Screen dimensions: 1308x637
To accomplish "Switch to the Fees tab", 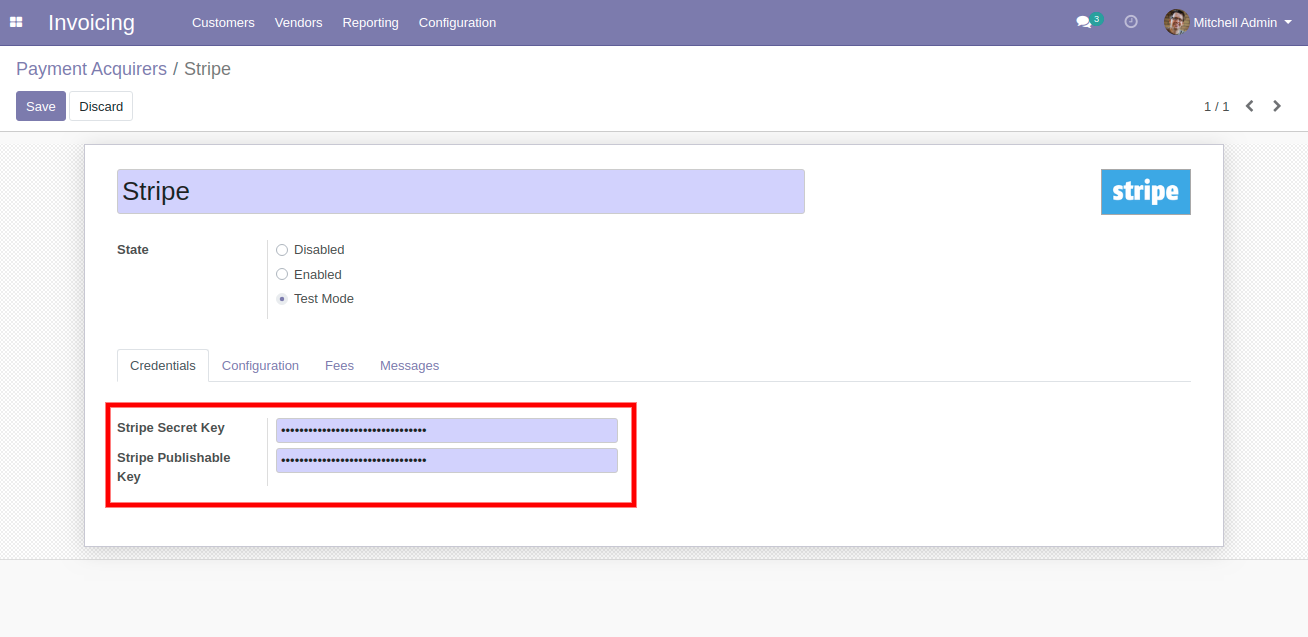I will click(339, 366).
